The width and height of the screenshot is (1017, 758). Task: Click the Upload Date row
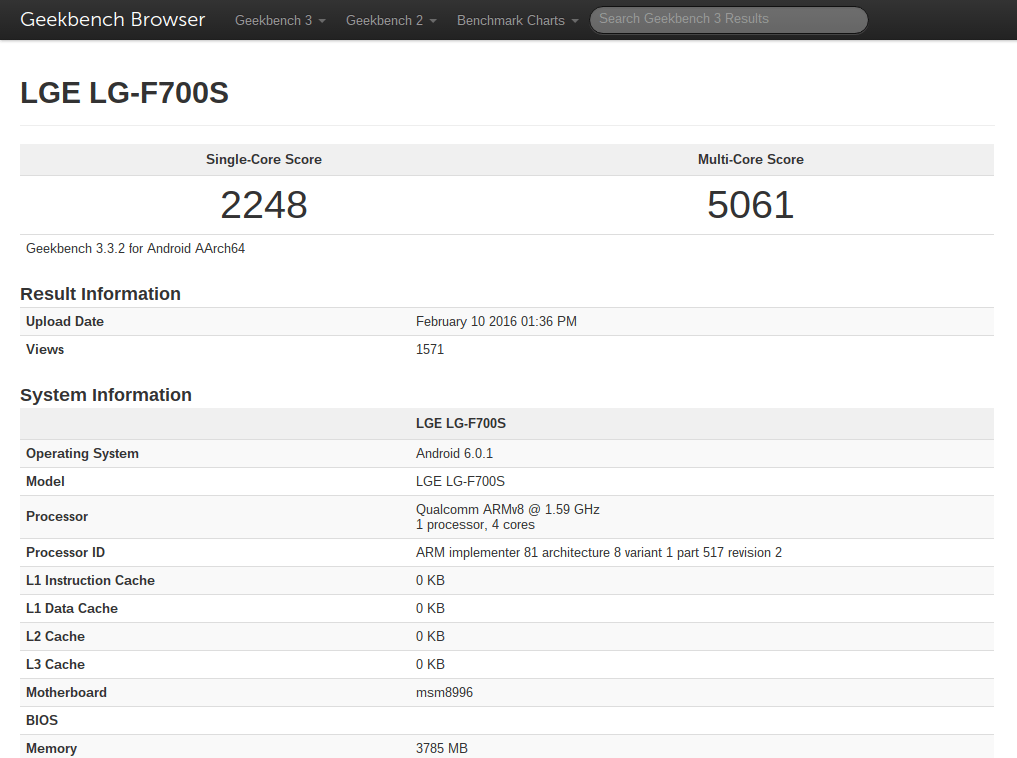point(64,321)
